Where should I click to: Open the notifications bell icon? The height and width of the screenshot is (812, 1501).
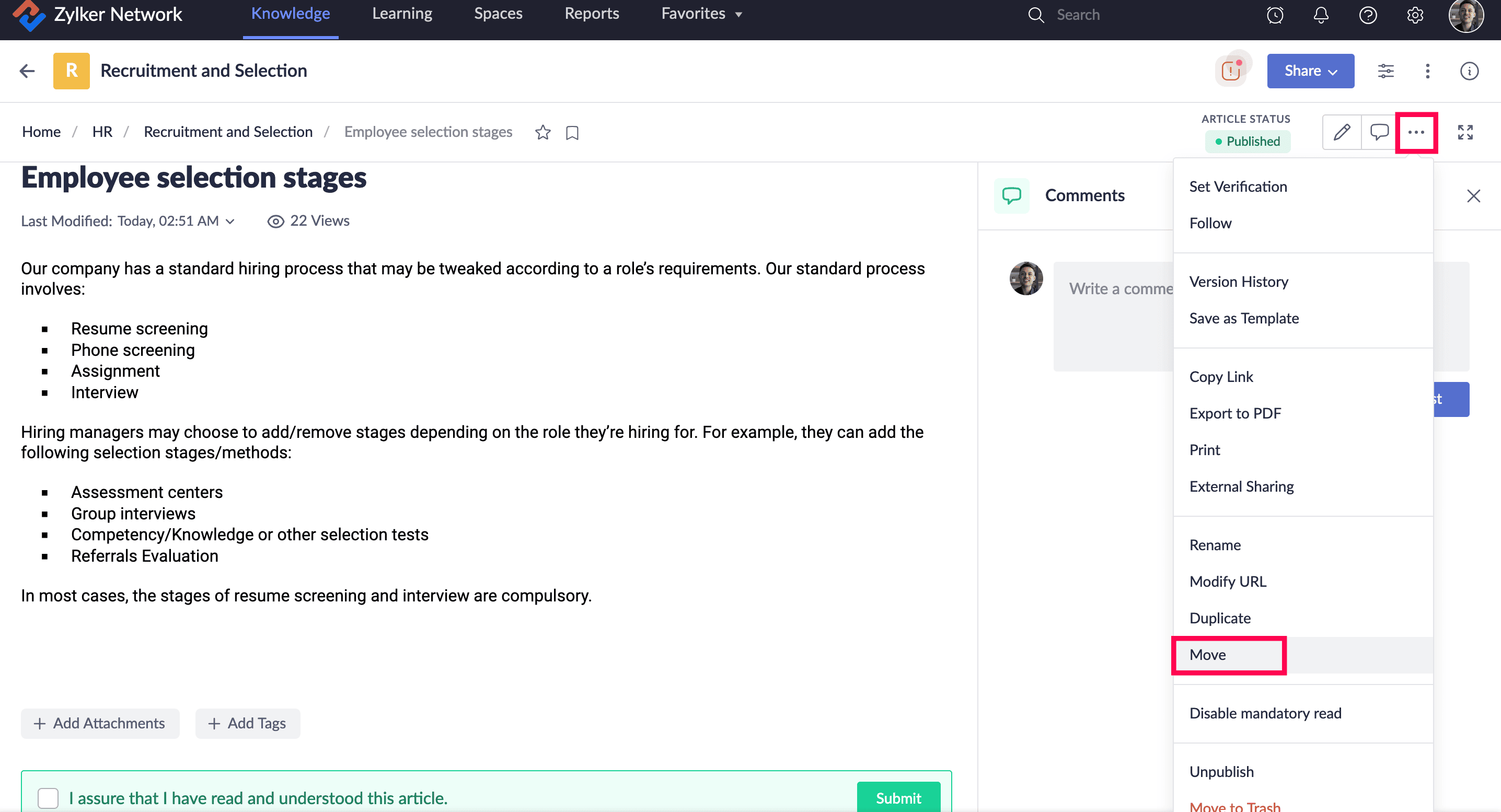1321,15
